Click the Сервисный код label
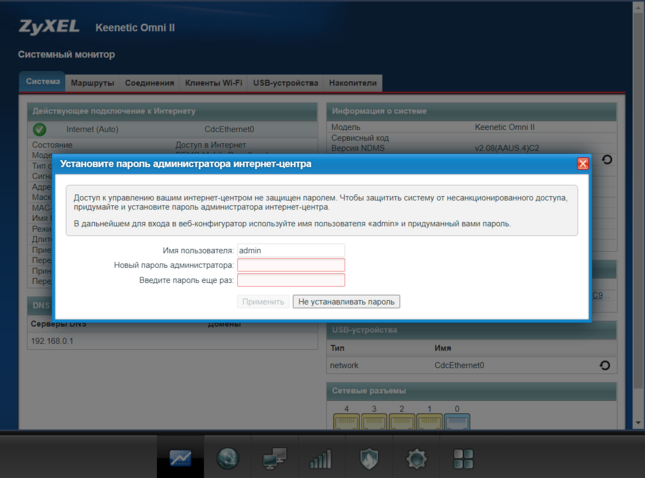Viewport: 645px width, 478px height. click(360, 138)
